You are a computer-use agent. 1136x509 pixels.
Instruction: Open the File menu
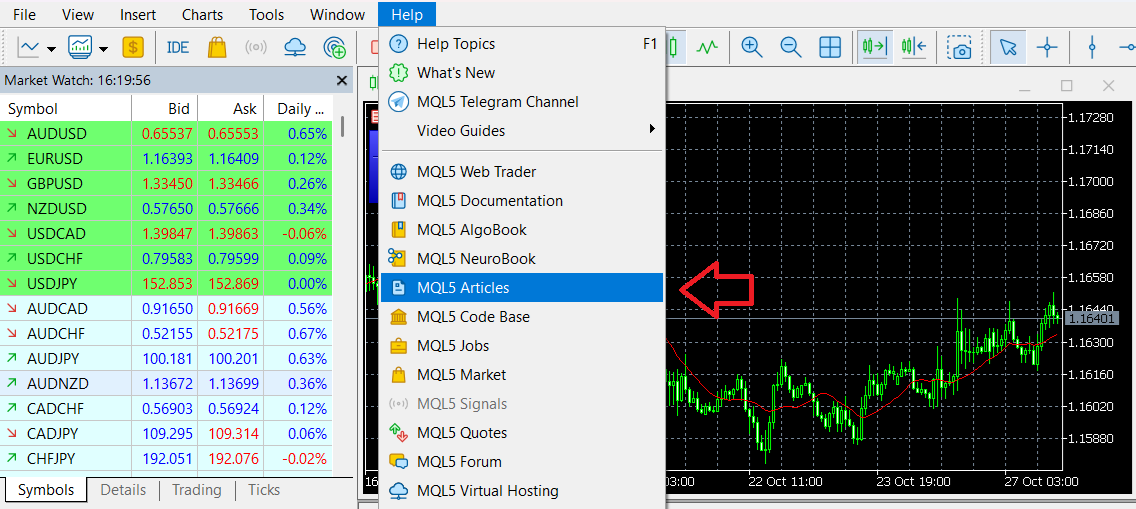click(x=24, y=14)
